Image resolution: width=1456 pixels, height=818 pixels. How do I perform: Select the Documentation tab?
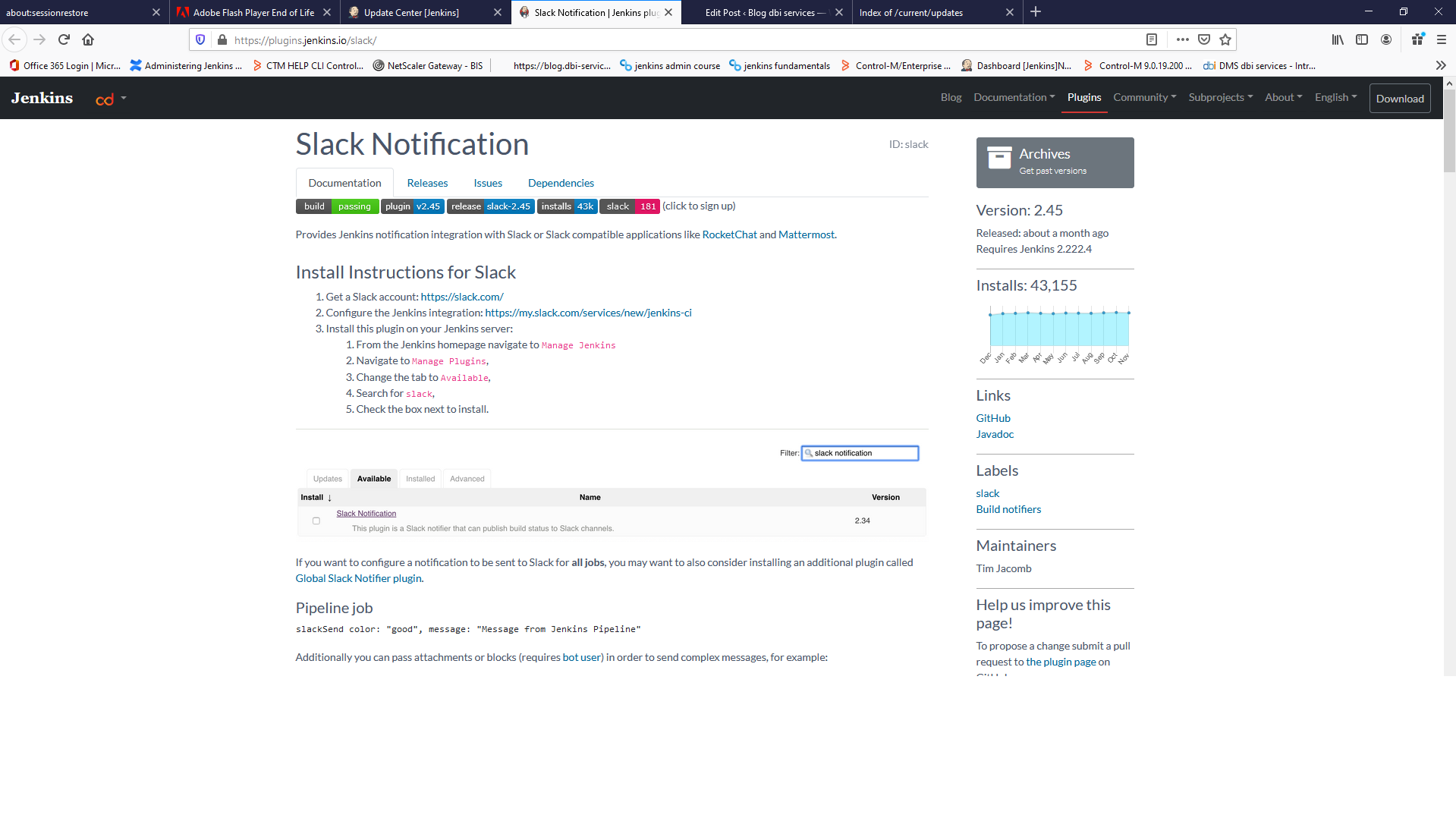click(344, 183)
